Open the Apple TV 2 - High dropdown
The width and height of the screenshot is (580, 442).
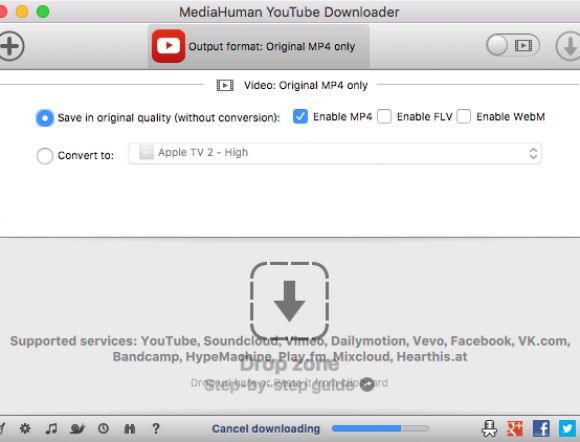335,153
